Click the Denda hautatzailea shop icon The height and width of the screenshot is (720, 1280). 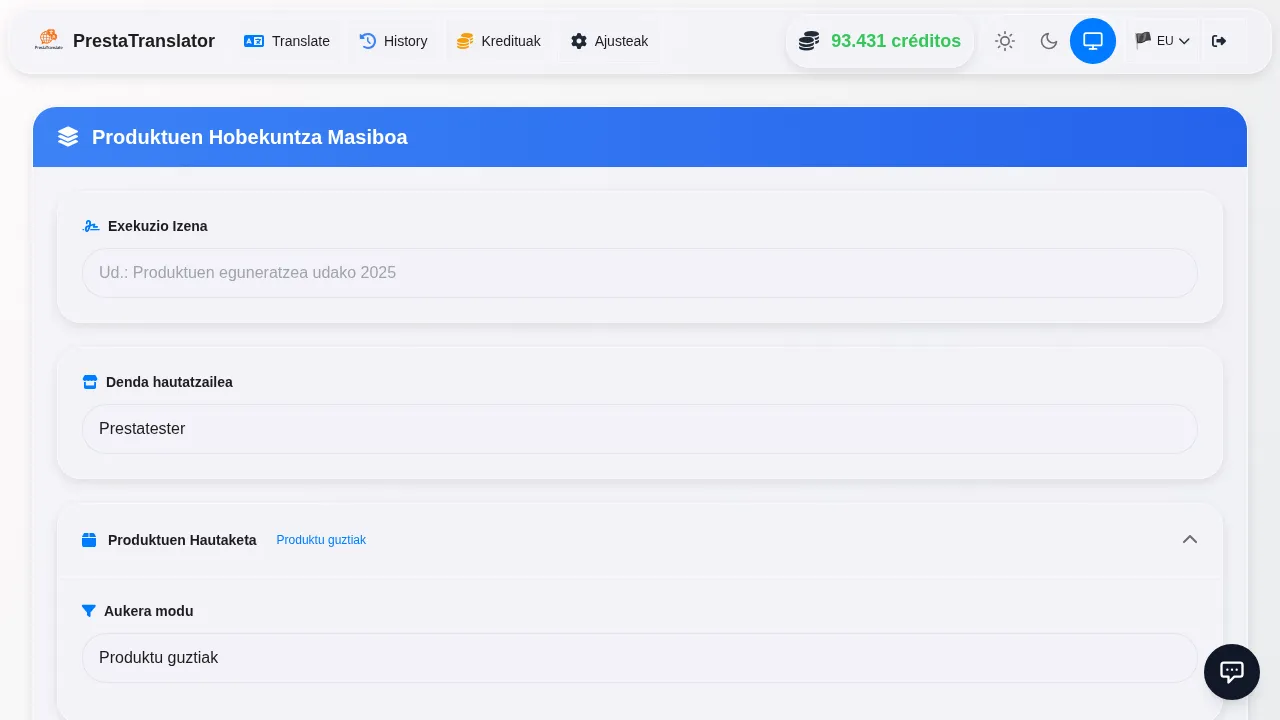(90, 382)
